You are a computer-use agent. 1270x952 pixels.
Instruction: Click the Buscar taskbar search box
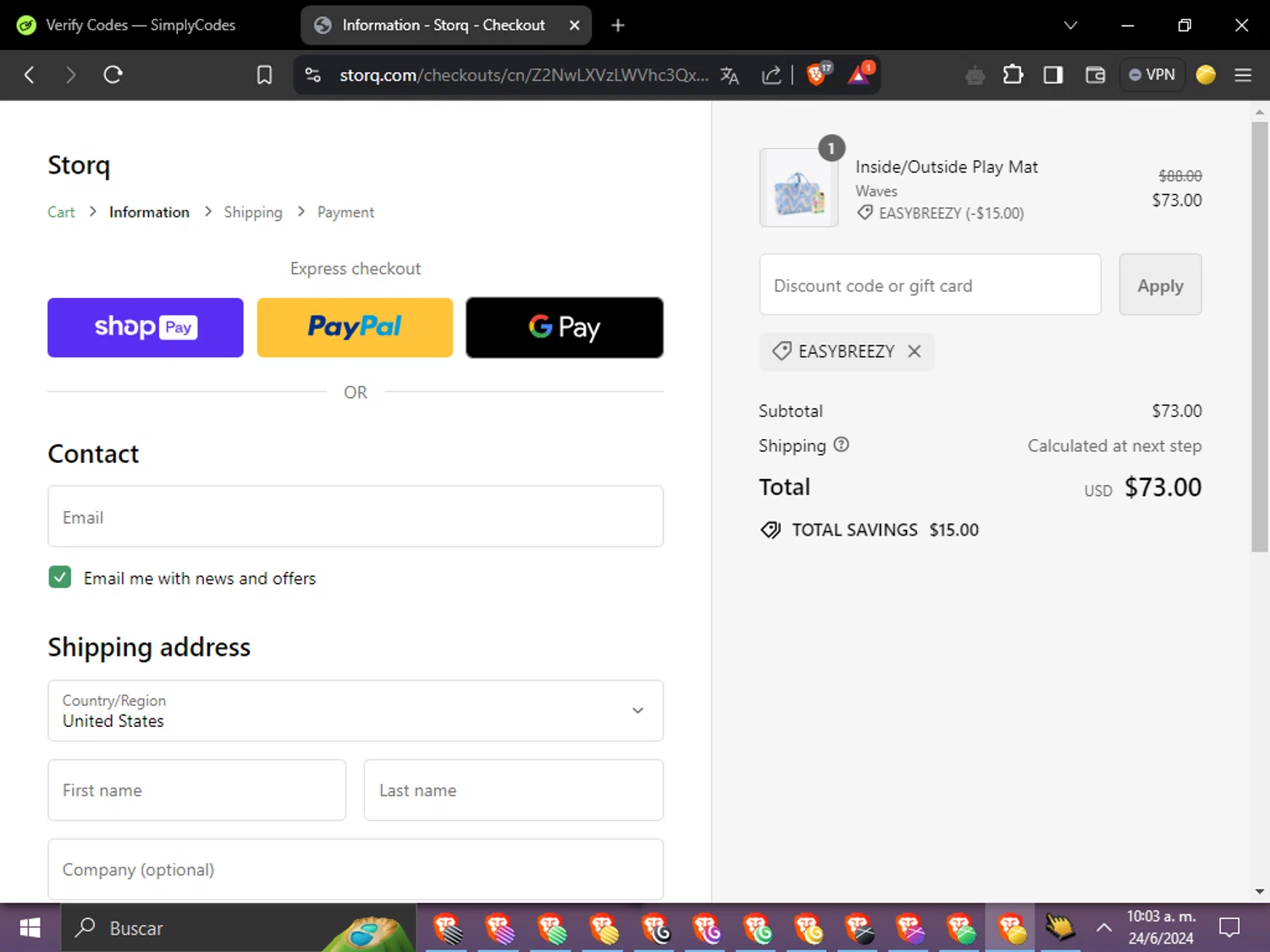click(238, 928)
